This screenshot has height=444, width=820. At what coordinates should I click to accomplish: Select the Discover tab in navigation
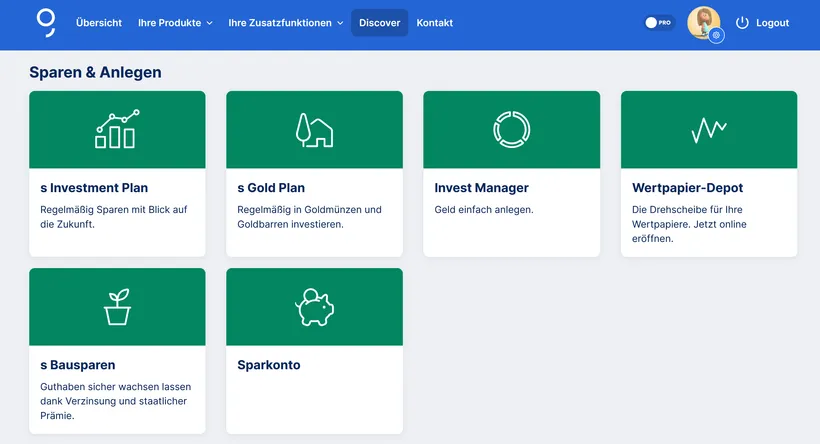click(379, 23)
